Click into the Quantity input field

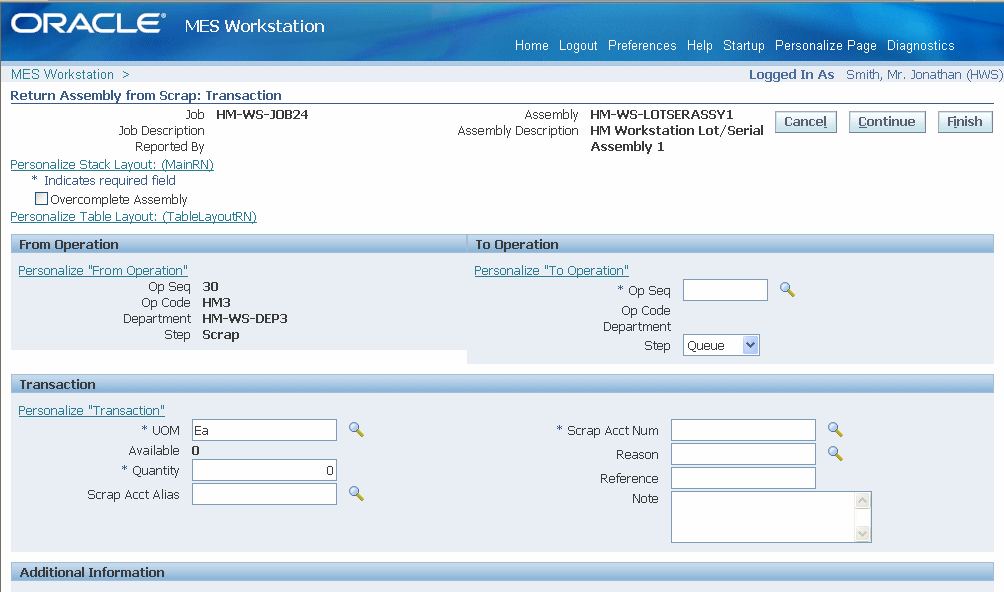(x=264, y=470)
